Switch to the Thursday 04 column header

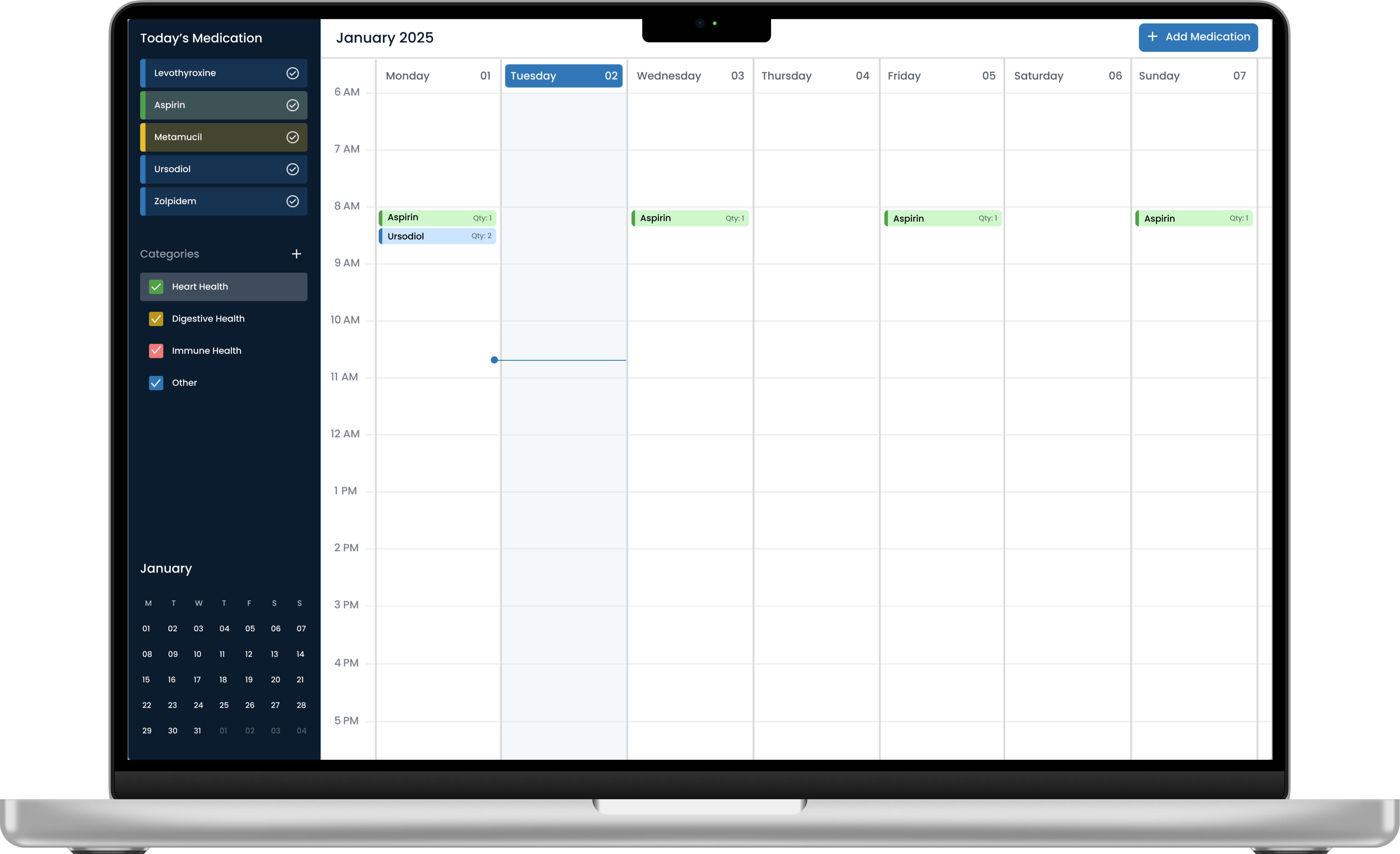coord(815,76)
